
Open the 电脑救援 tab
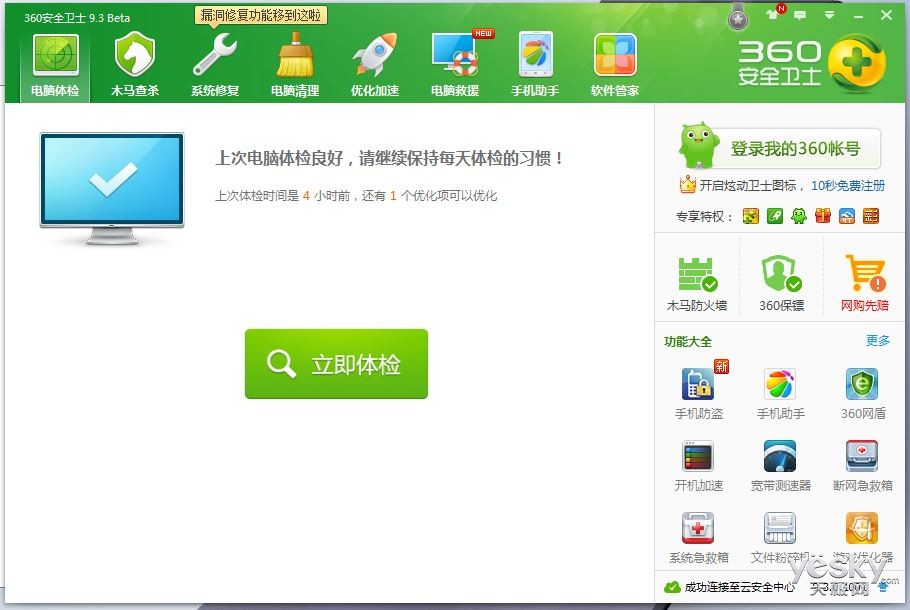coord(455,65)
